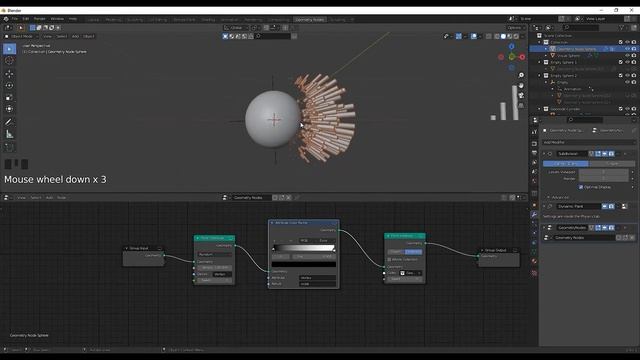640x360 pixels.
Task: Select the Add Cube tool
Action: click(9, 147)
